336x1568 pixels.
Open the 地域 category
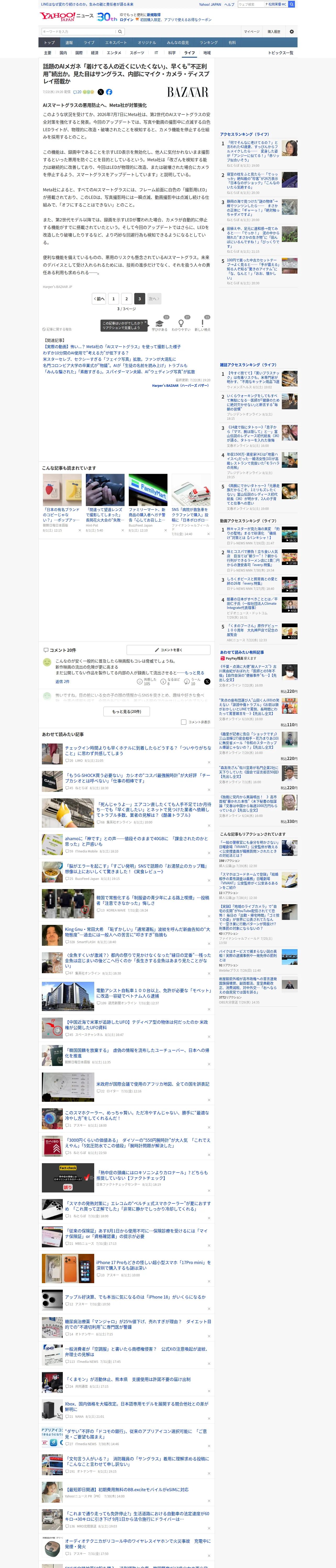pyautogui.click(x=207, y=53)
